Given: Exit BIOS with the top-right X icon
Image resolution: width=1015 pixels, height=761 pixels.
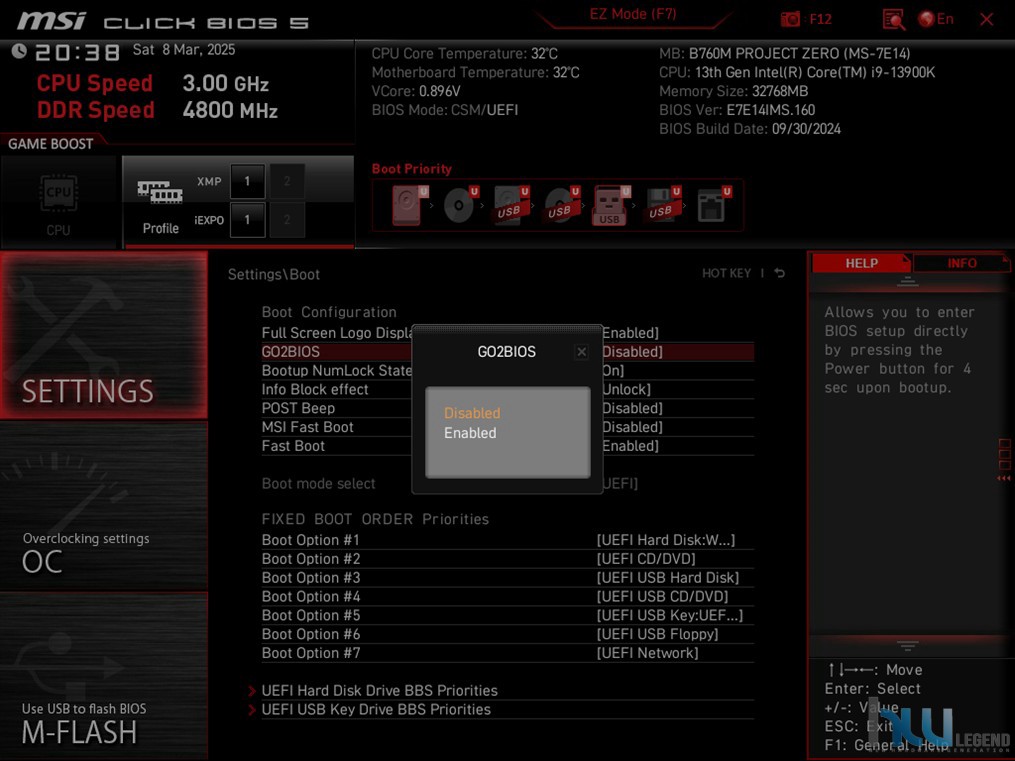Looking at the screenshot, I should [x=987, y=19].
